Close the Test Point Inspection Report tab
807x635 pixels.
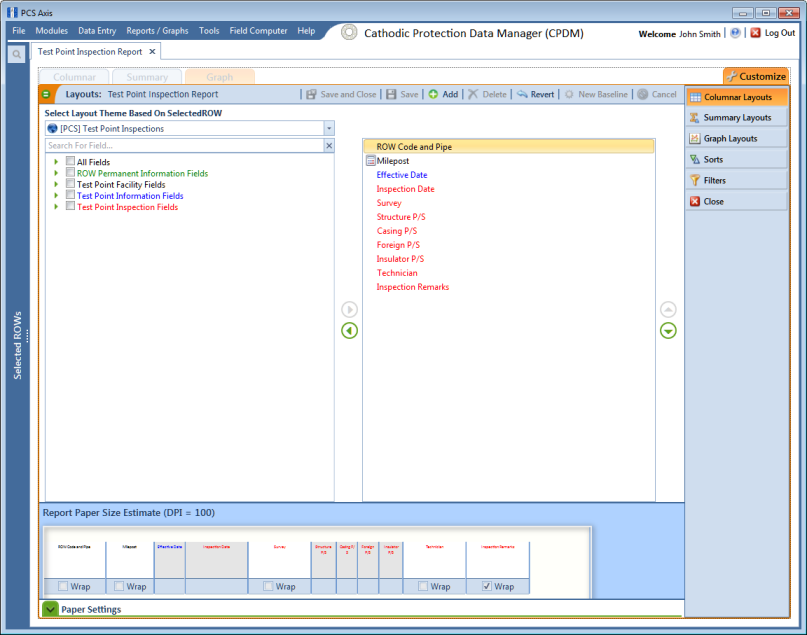[x=152, y=51]
